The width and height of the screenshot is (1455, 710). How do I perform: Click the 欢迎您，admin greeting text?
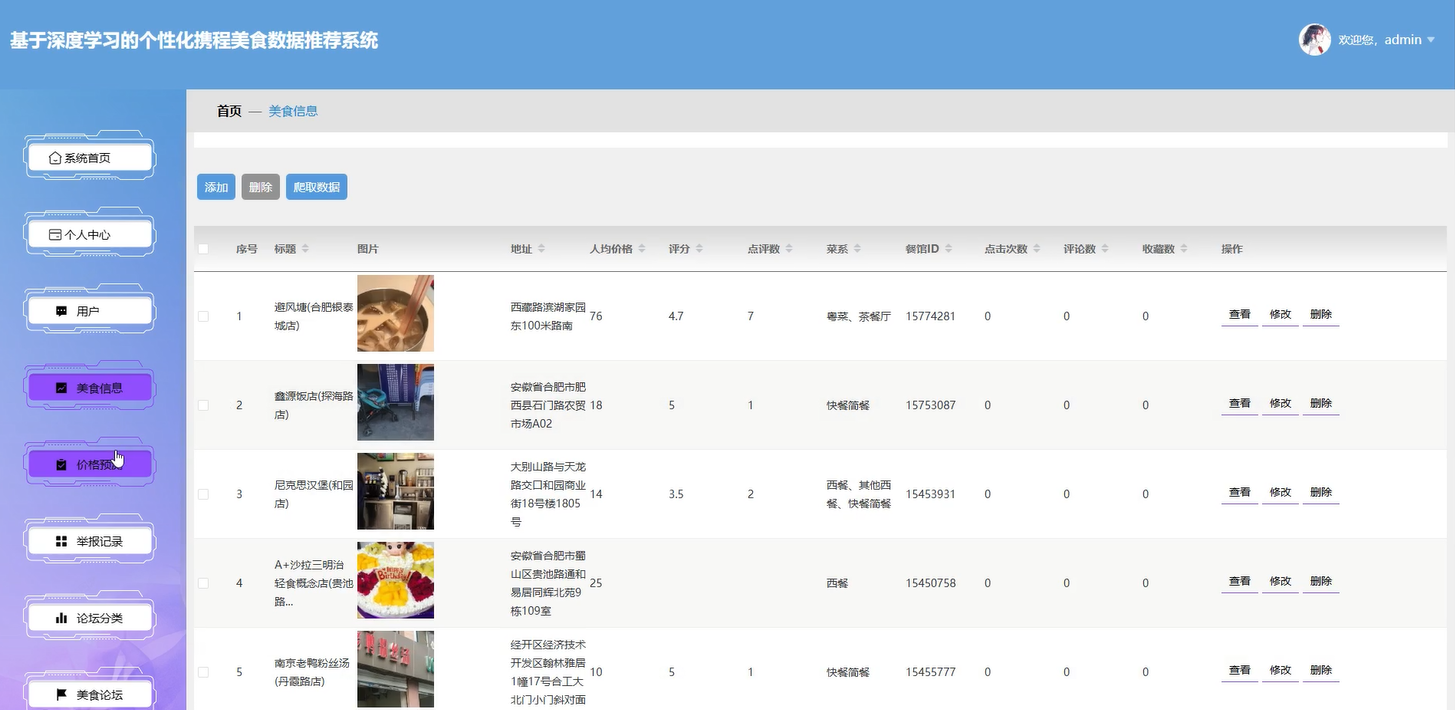tap(1380, 40)
